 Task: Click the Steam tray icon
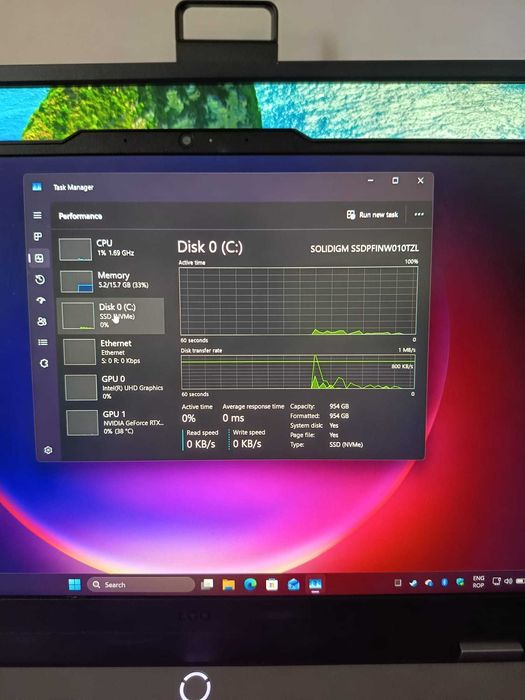point(413,583)
